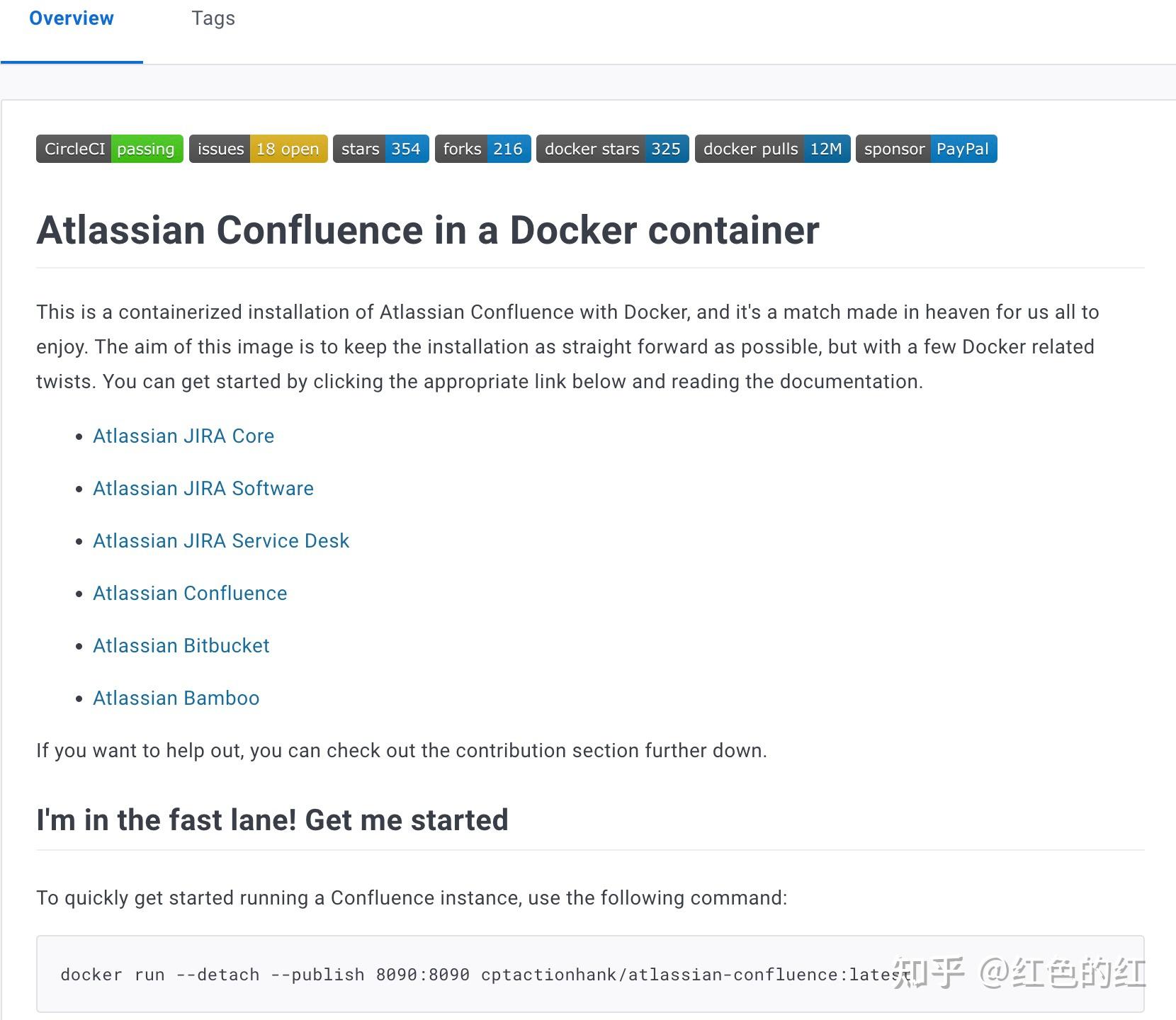Click the docker stars 325 badge
This screenshot has width=1176, height=1020.
click(612, 149)
